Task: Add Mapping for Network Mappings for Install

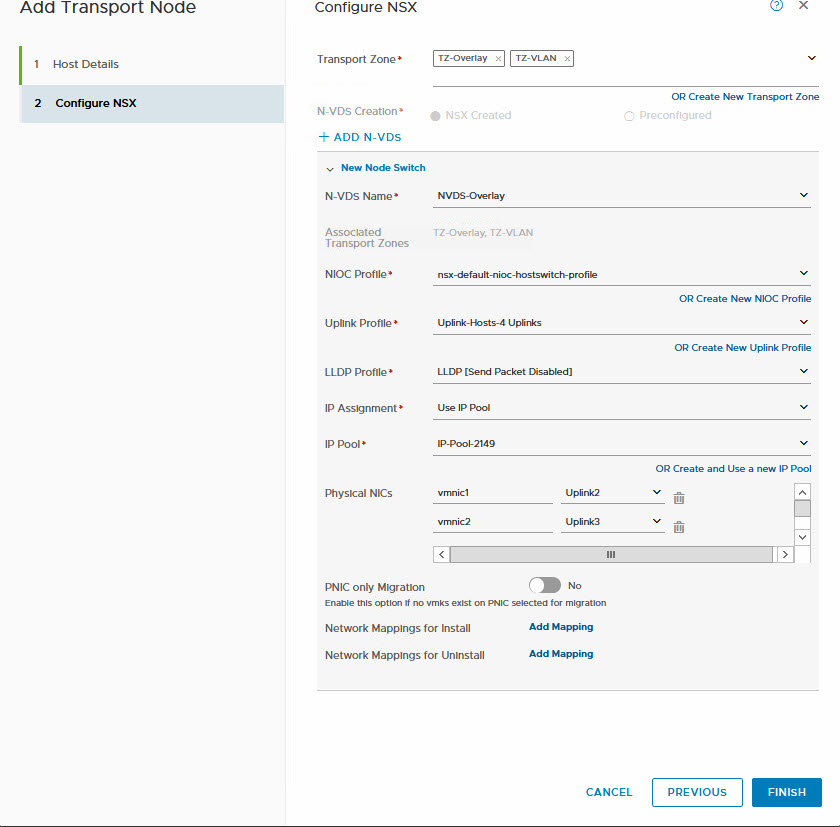Action: (x=561, y=627)
